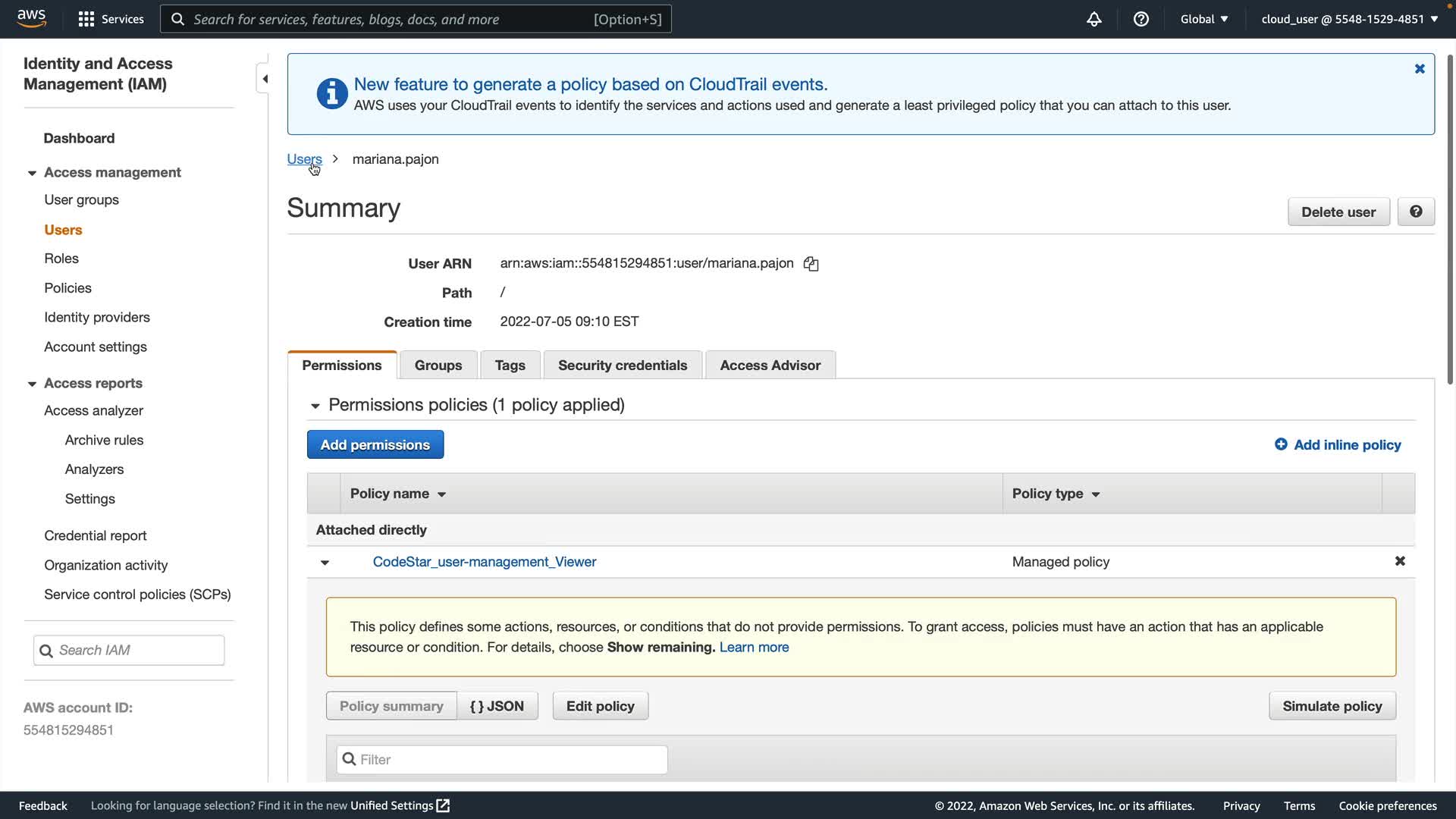
Task: Sort by Policy type column
Action: pyautogui.click(x=1056, y=494)
